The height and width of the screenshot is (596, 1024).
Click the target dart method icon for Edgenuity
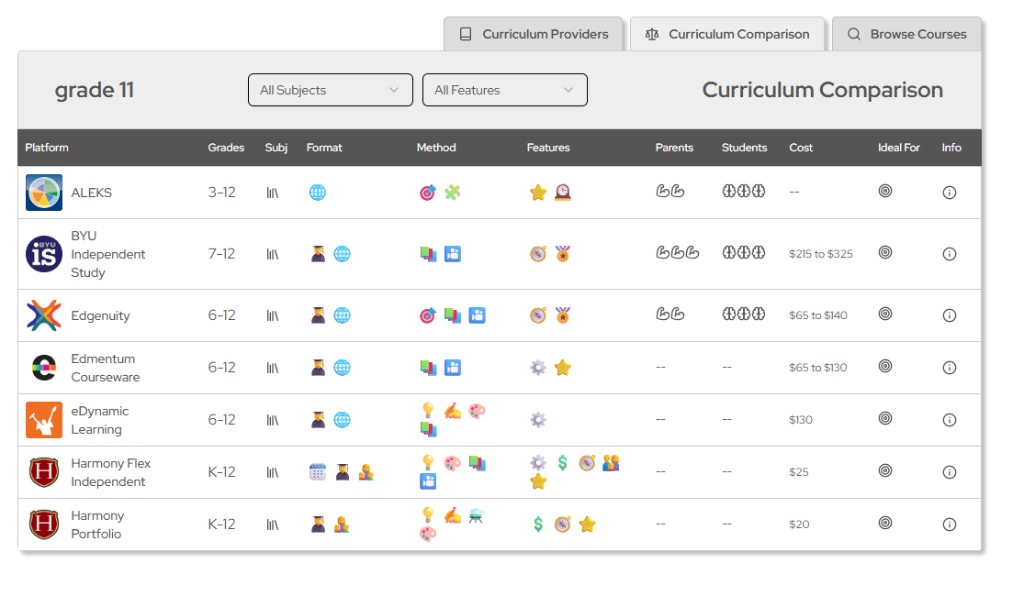[x=428, y=316]
